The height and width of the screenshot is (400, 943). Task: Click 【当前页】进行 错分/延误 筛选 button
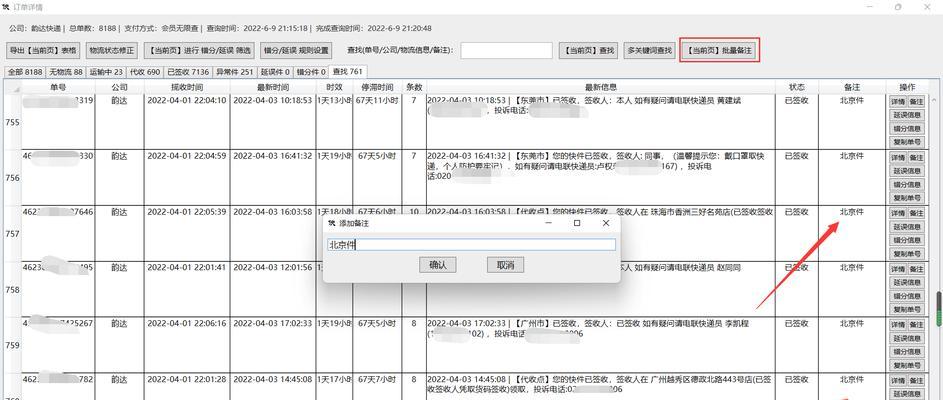point(200,51)
